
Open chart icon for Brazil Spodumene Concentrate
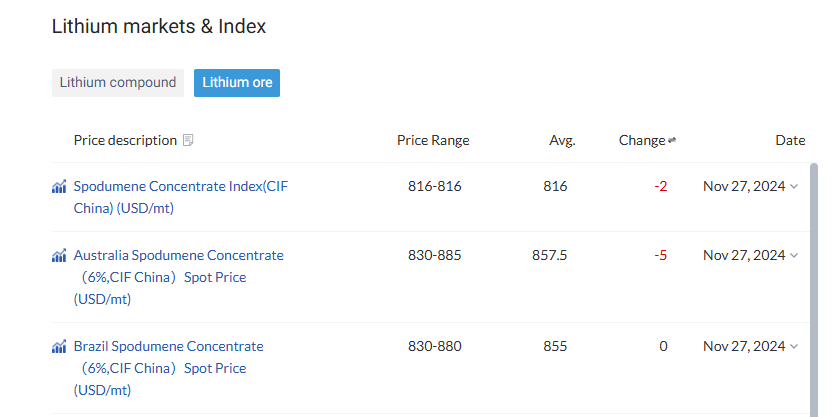pos(59,346)
